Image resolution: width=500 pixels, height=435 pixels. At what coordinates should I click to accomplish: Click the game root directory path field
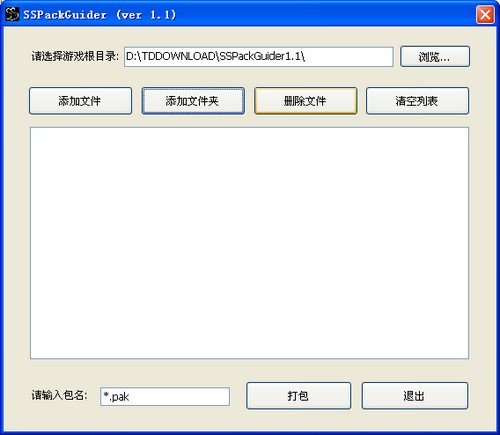coord(259,57)
